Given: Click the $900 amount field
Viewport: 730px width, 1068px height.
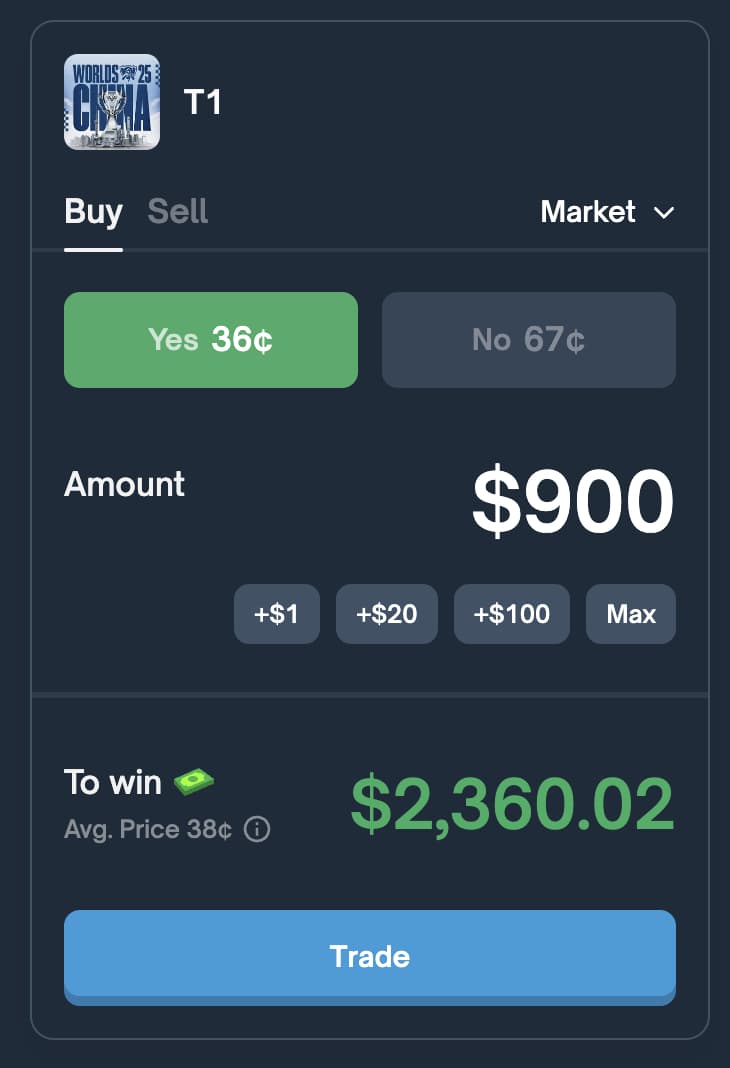Looking at the screenshot, I should point(573,502).
